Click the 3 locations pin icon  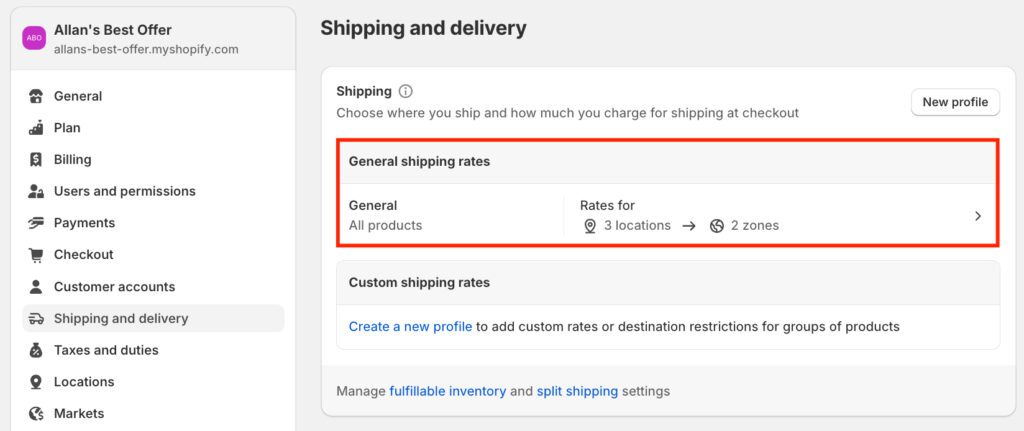590,226
